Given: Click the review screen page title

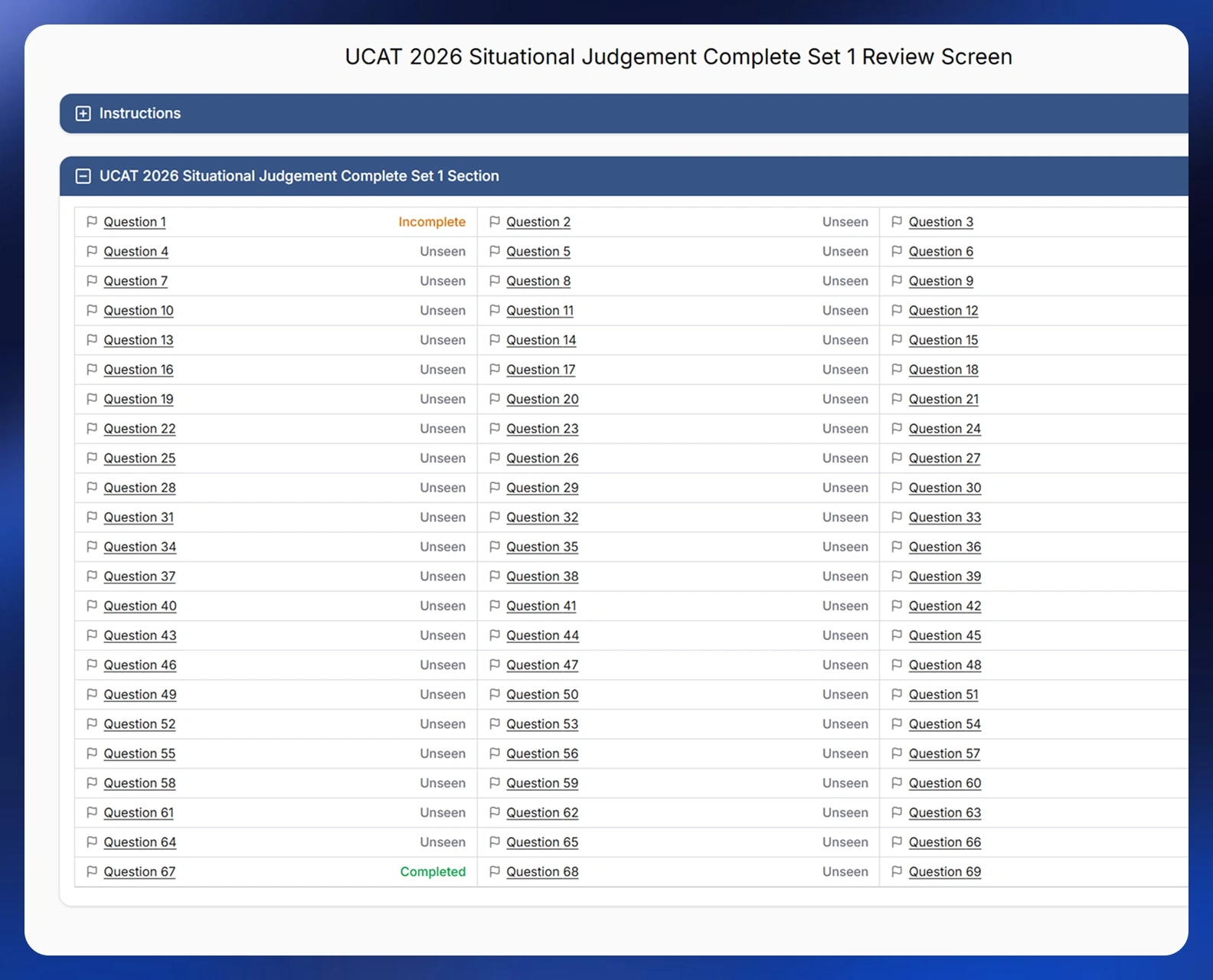Looking at the screenshot, I should pos(678,57).
